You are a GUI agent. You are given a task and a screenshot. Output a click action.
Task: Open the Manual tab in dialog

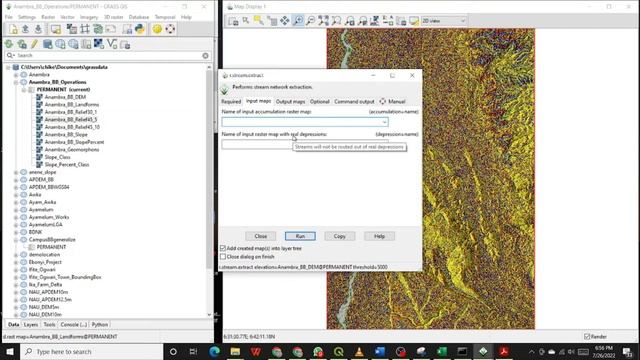point(392,102)
